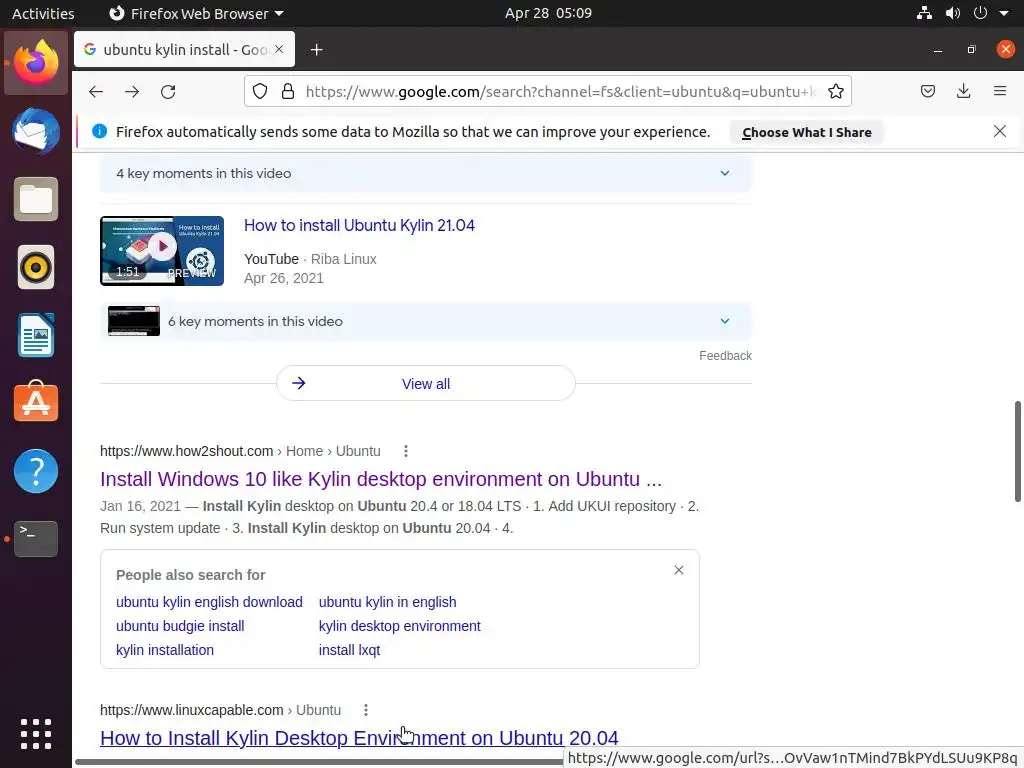Close the People also search for box

tap(679, 570)
